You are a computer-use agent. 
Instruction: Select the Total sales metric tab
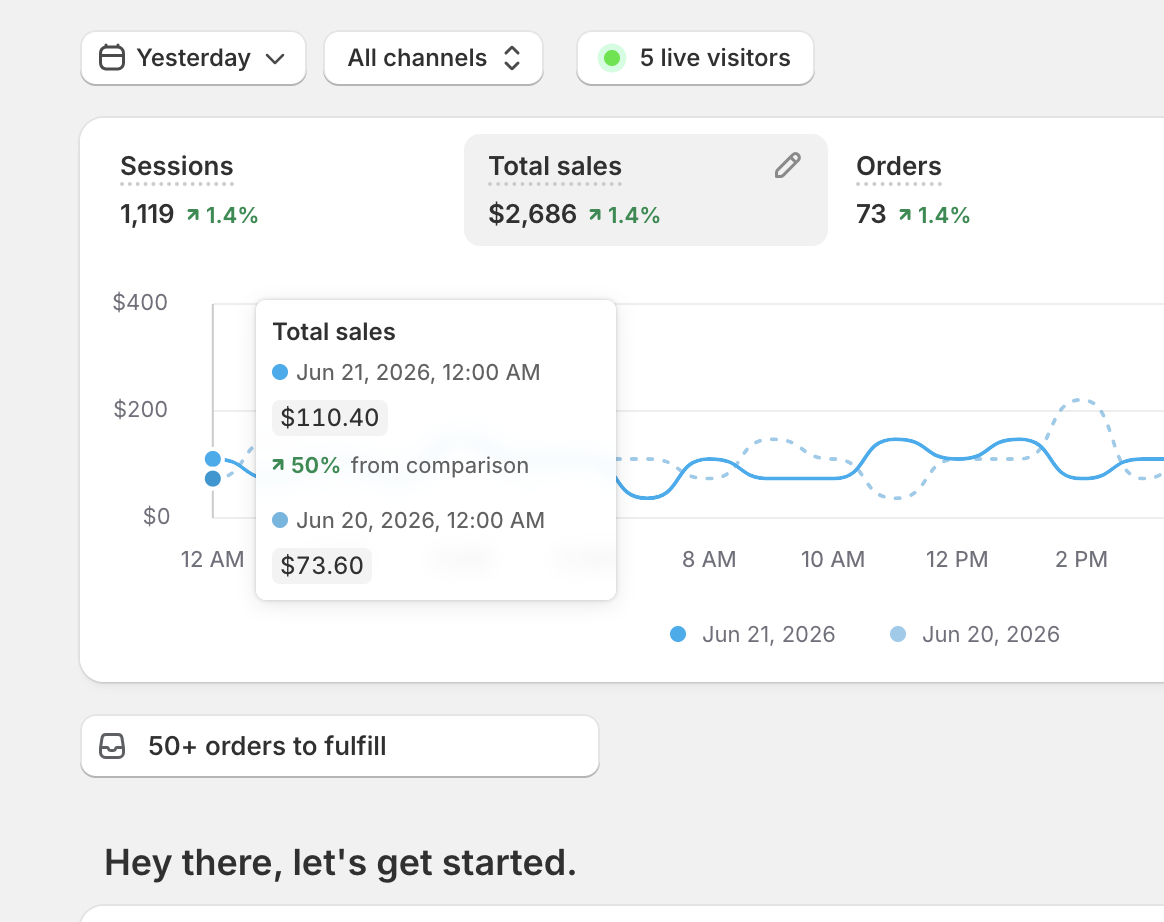(646, 190)
